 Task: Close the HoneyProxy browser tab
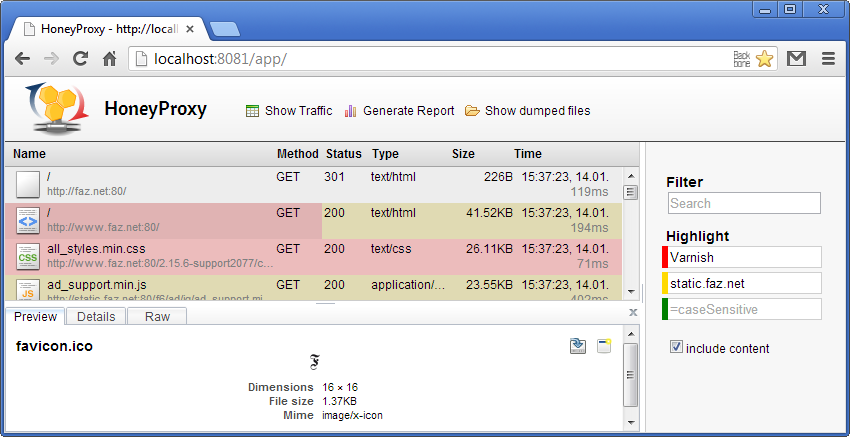pos(189,29)
